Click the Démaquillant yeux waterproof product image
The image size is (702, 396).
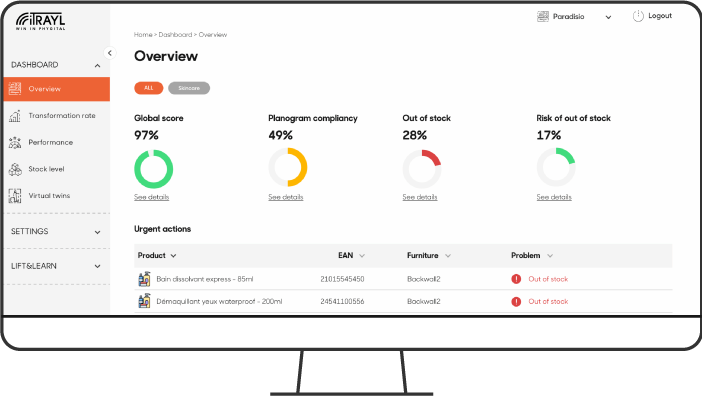click(144, 301)
